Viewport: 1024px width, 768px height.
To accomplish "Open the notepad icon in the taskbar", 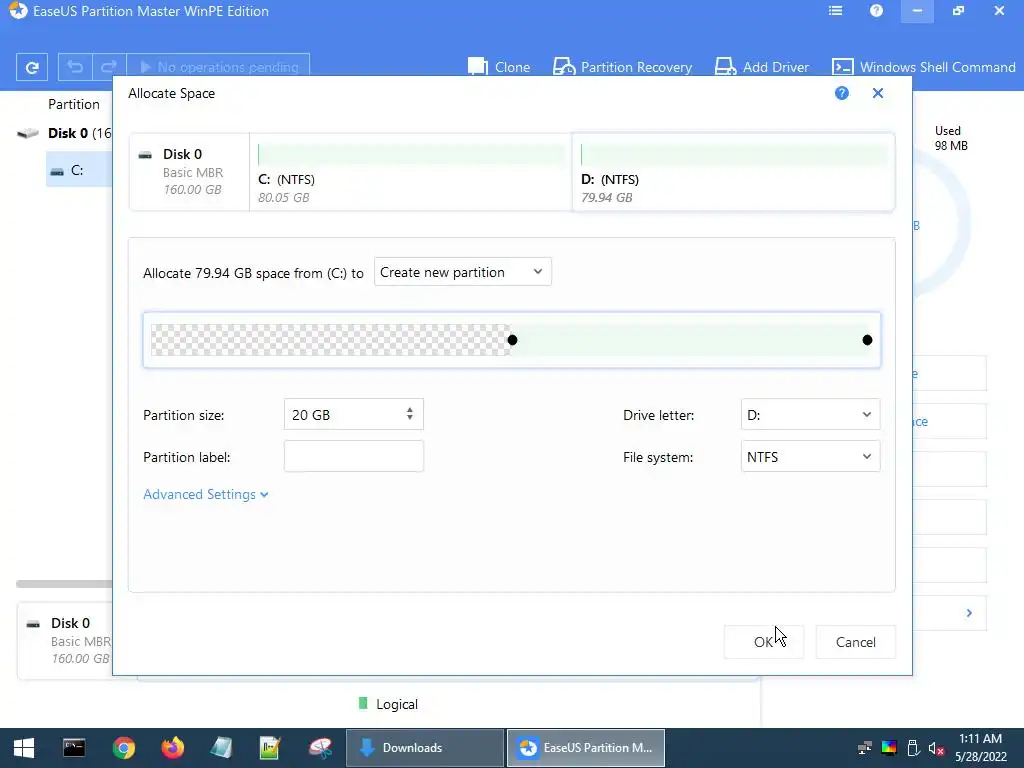I will [221, 748].
